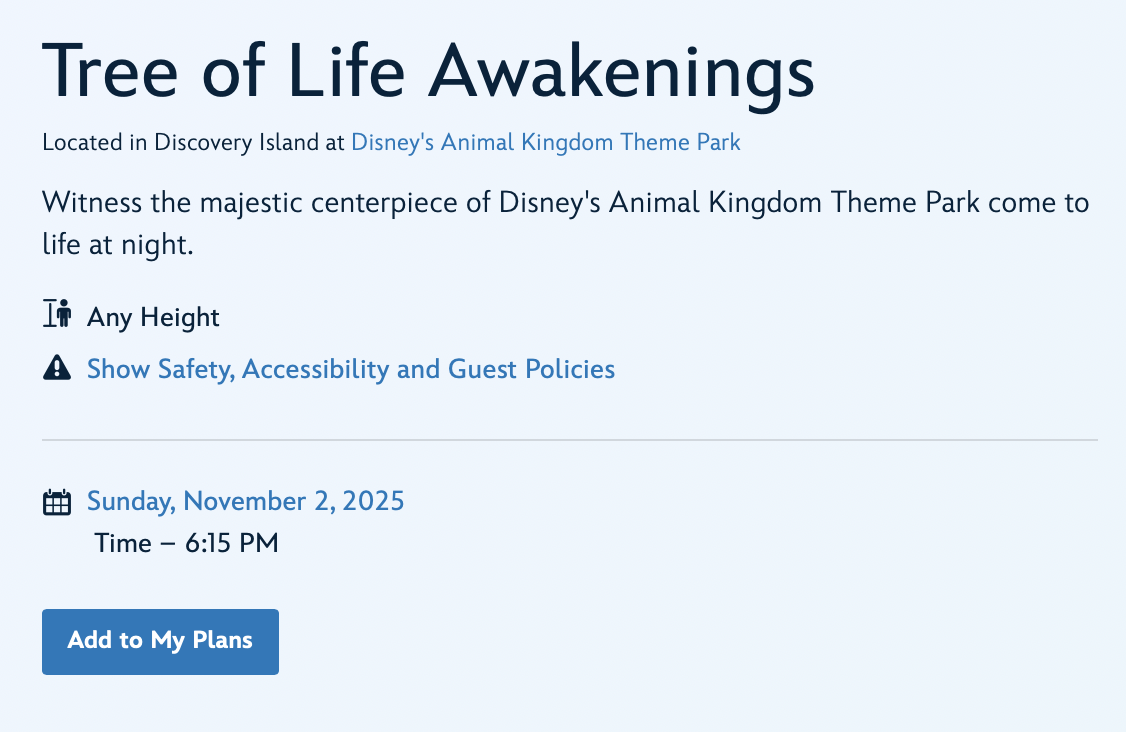Click the Tree of Life Awakenings heading
Image resolution: width=1126 pixels, height=732 pixels.
point(427,71)
